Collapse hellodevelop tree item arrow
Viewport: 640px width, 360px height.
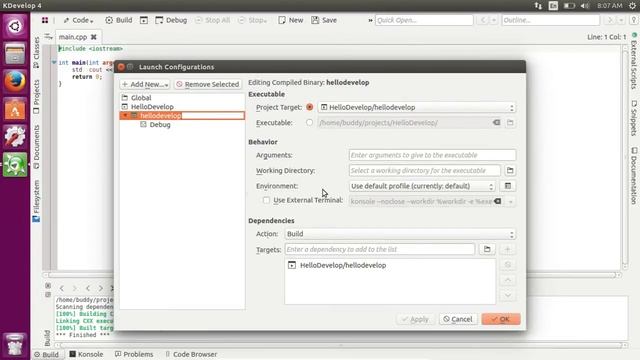click(125, 116)
